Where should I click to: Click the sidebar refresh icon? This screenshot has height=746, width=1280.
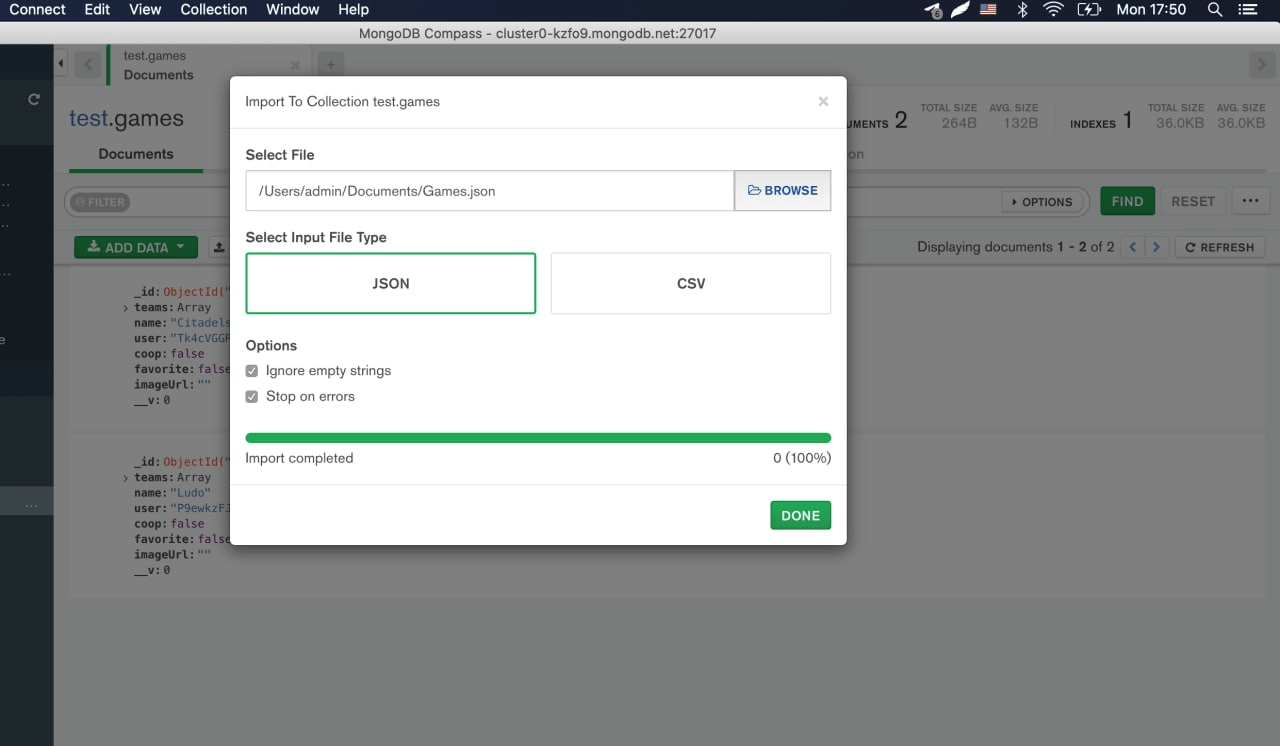pyautogui.click(x=34, y=100)
